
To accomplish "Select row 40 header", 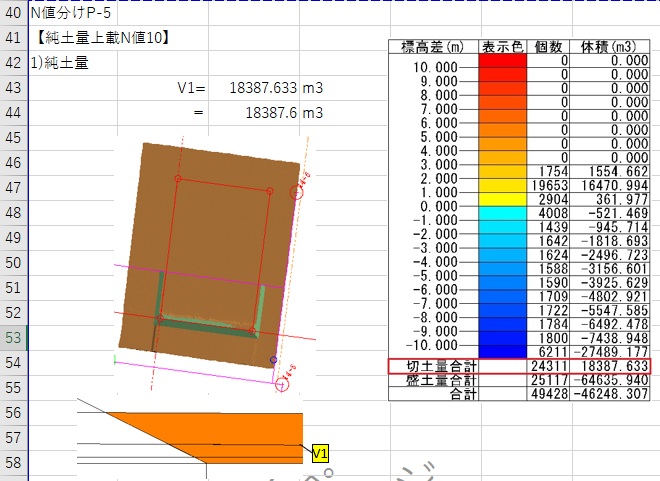I will [13, 14].
